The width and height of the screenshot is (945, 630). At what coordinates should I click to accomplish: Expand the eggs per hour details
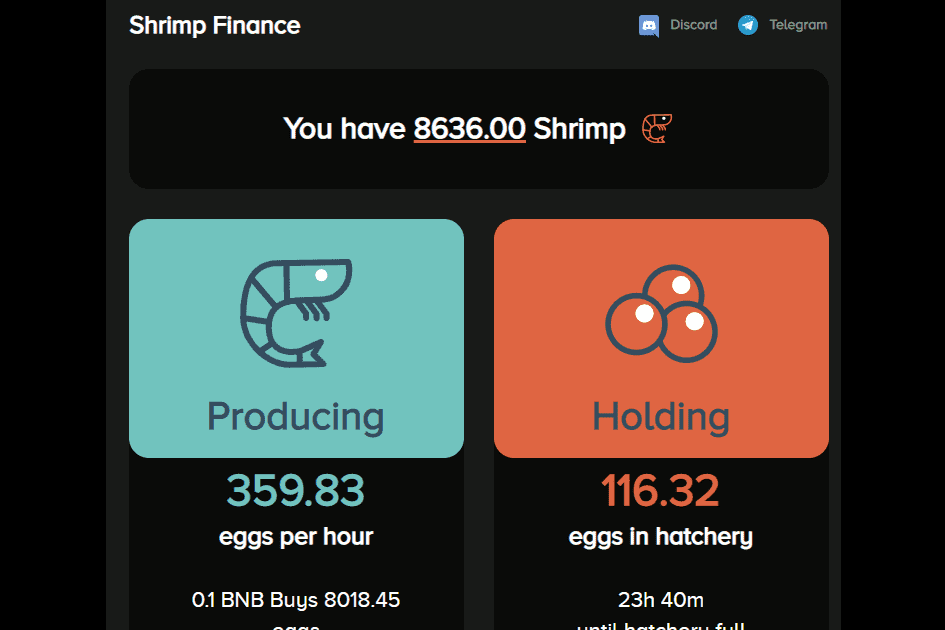click(x=295, y=536)
